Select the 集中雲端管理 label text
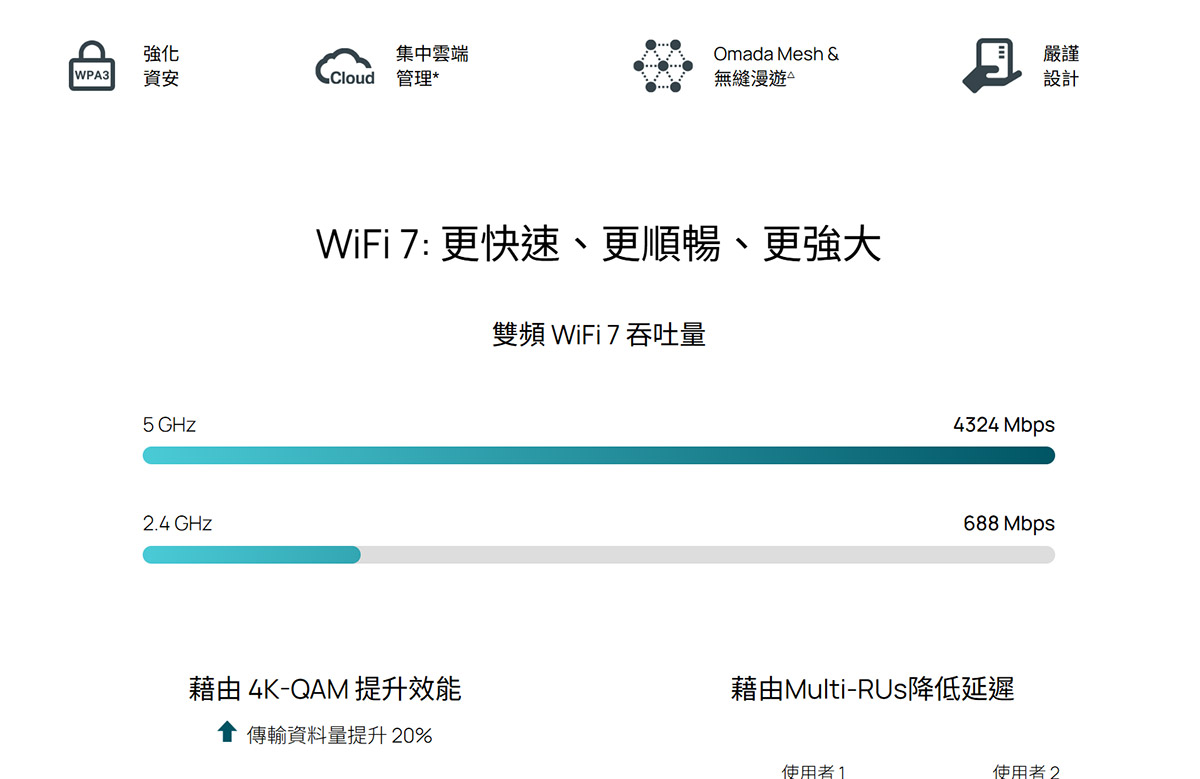This screenshot has width=1200, height=779. 432,66
